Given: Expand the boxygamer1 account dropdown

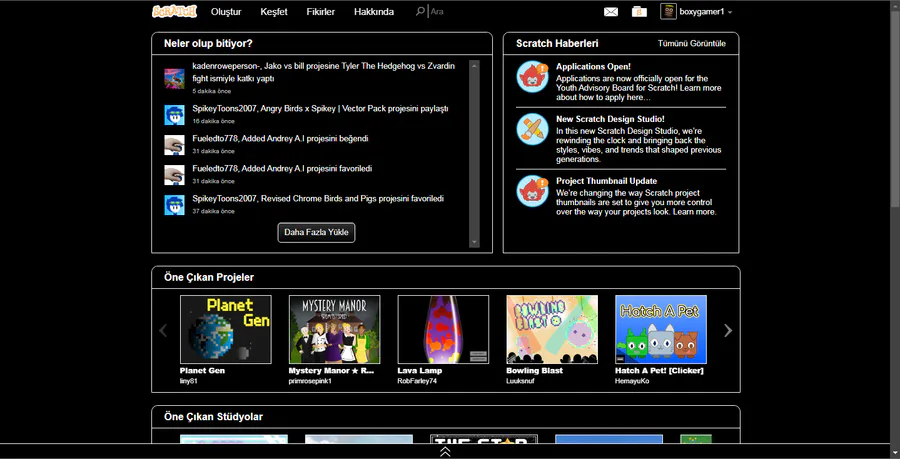Looking at the screenshot, I should (730, 12).
